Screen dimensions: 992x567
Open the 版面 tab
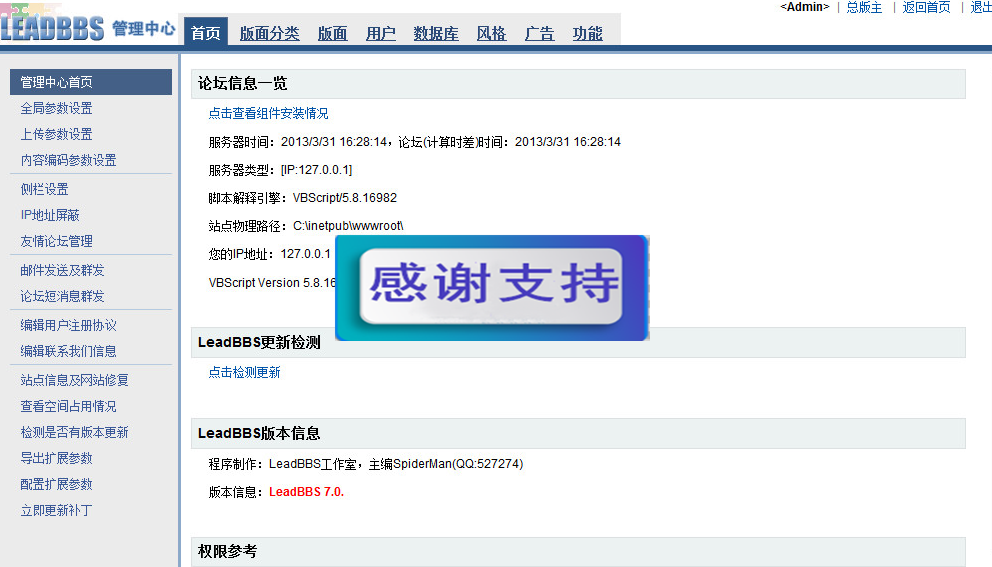[x=332, y=34]
